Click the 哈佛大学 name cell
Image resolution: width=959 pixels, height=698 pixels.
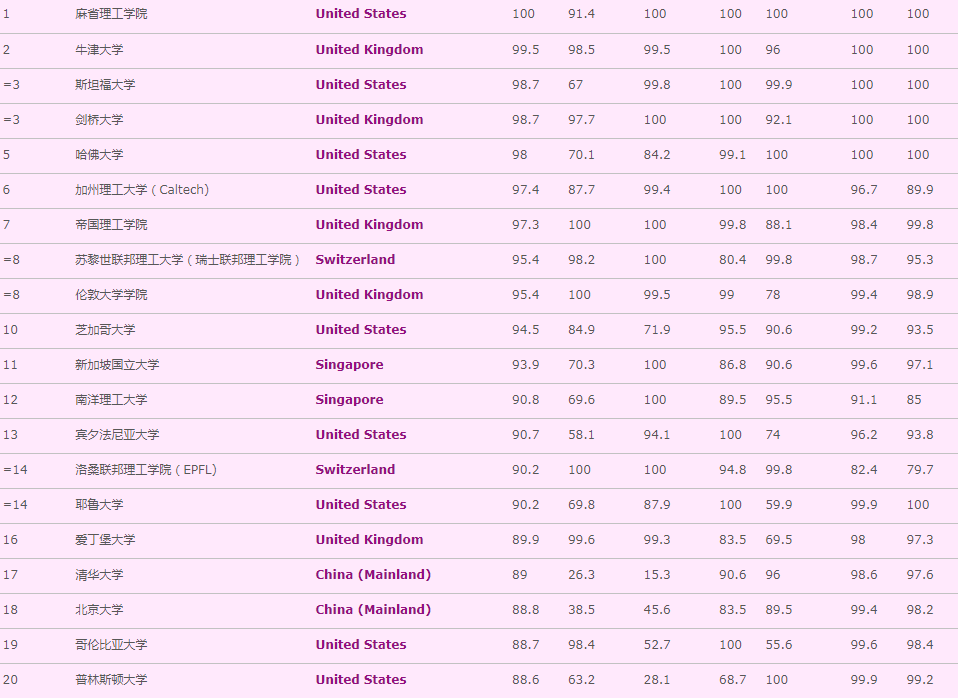[99, 154]
